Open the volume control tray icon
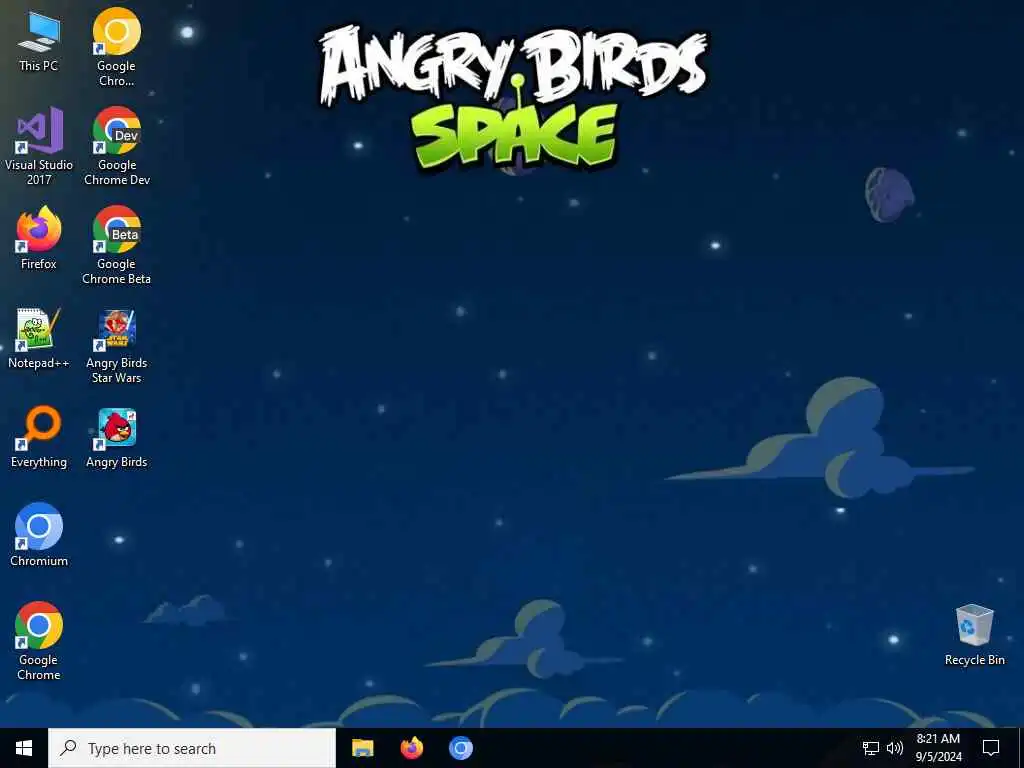The image size is (1024, 768). click(x=895, y=748)
